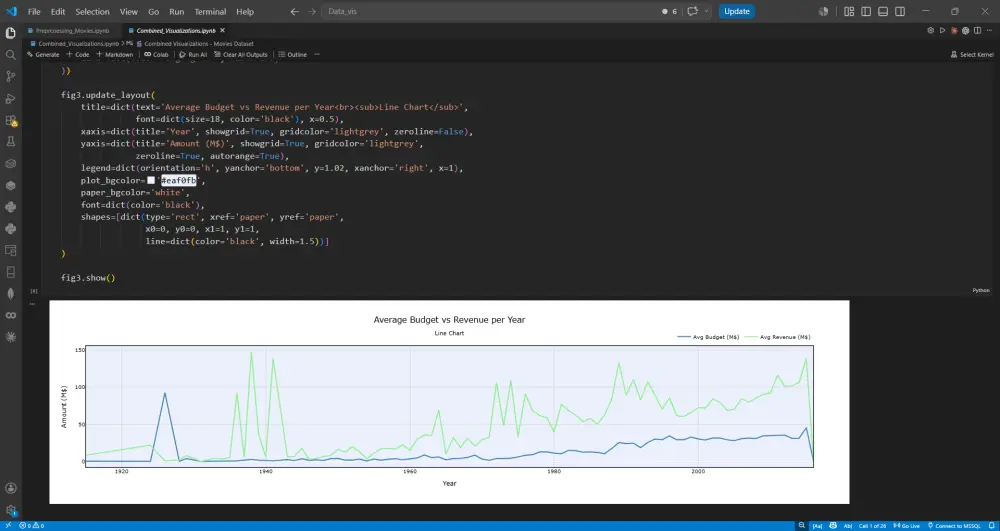
Task: Go back with the left arrow
Action: [294, 11]
